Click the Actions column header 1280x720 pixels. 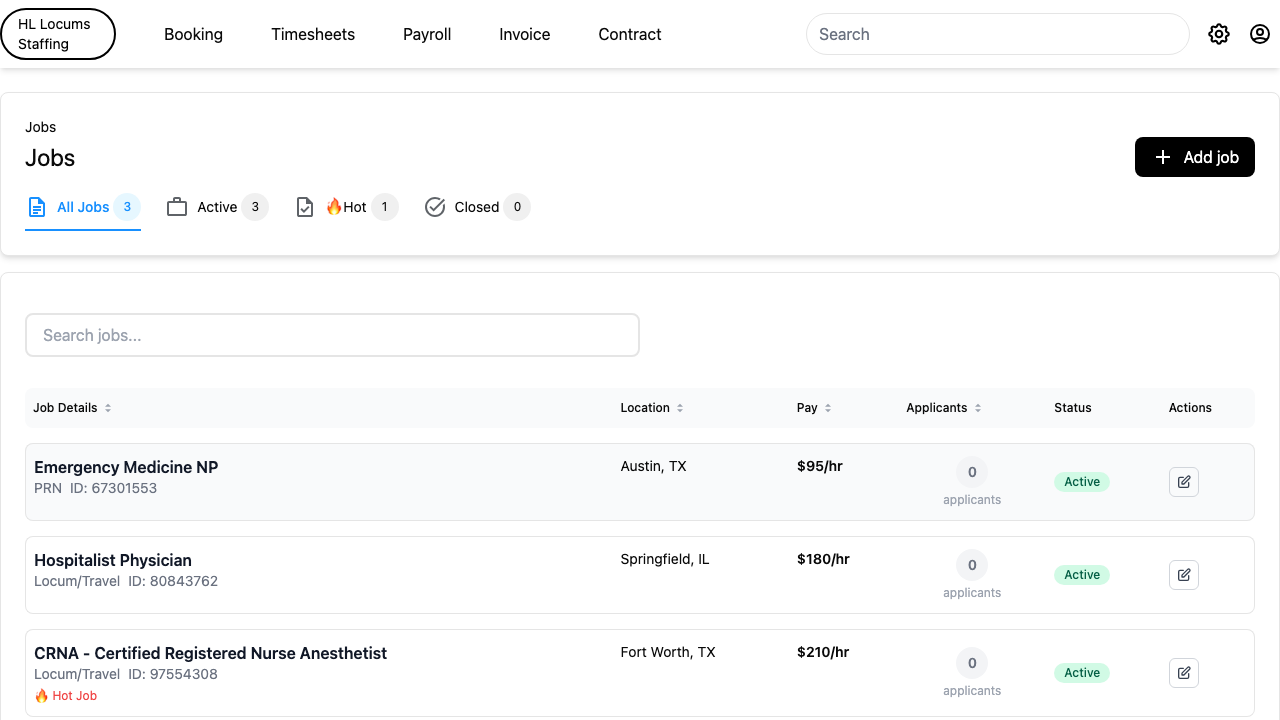click(1190, 408)
